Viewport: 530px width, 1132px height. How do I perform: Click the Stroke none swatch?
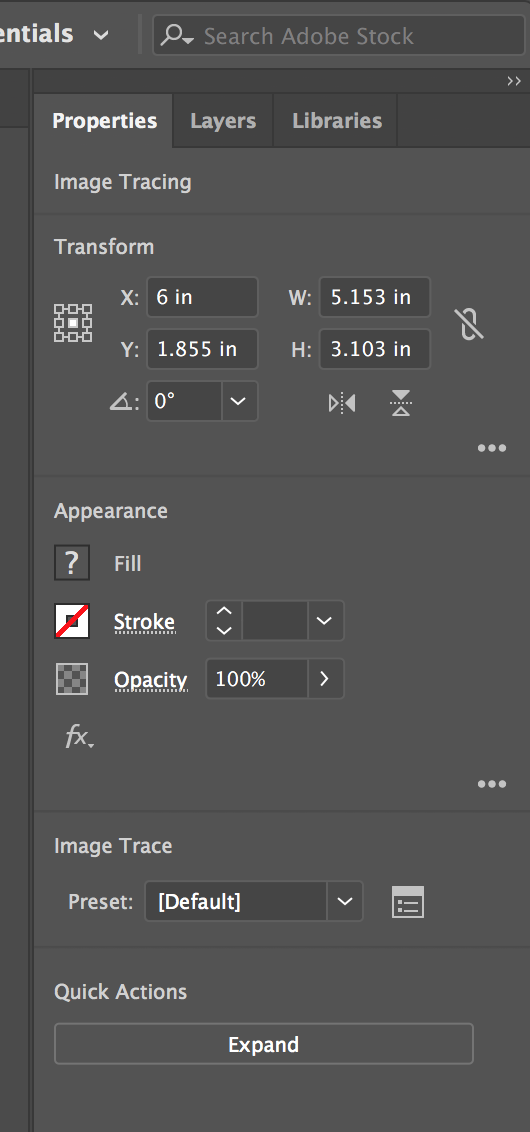[72, 621]
